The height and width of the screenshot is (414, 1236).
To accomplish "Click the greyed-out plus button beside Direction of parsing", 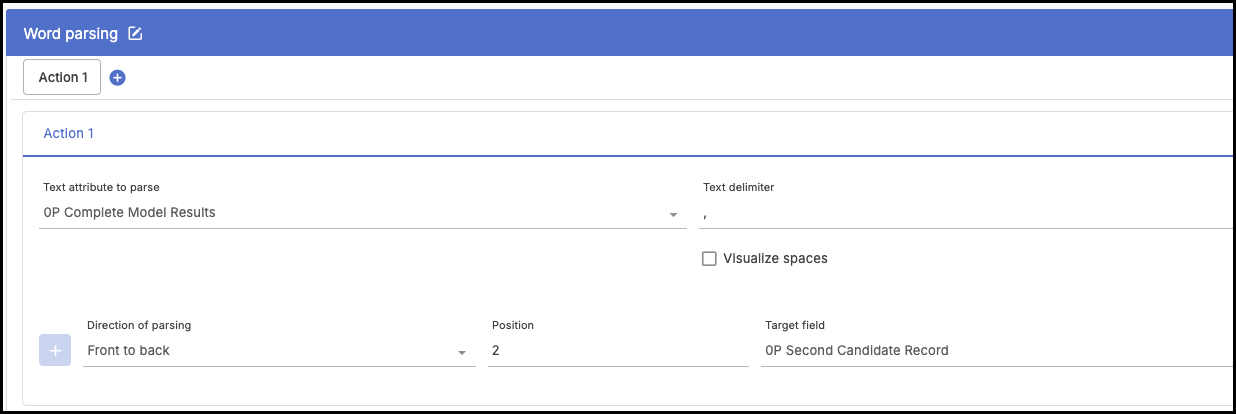I will point(55,350).
